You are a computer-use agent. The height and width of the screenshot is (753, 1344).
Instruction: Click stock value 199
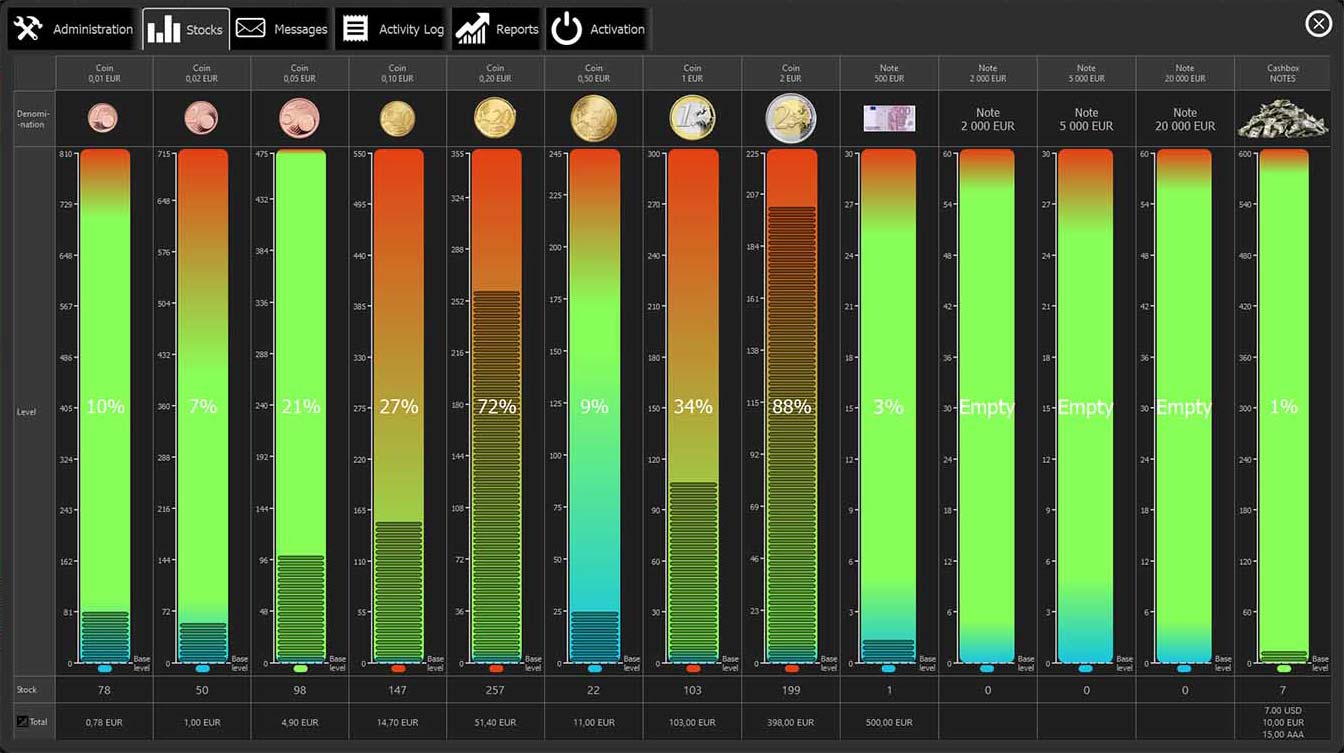791,690
